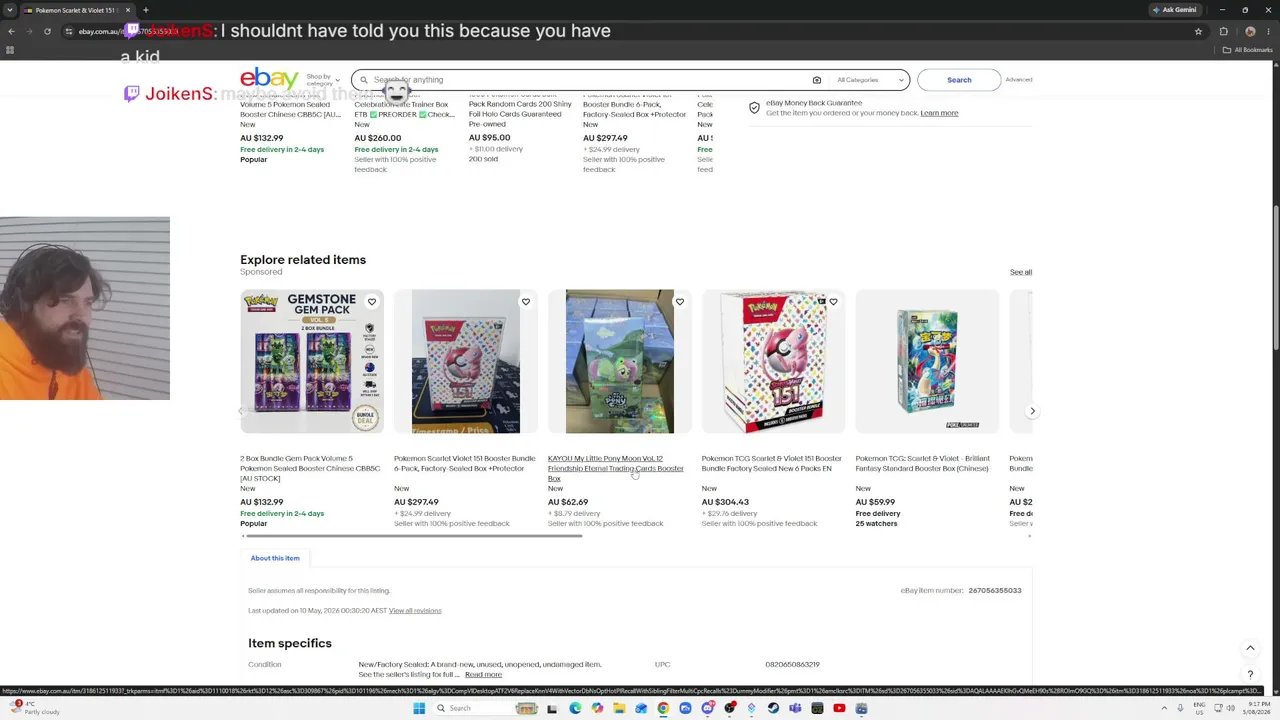Bookmark this page with the star icon
The height and width of the screenshot is (720, 1280).
pos(1198,31)
